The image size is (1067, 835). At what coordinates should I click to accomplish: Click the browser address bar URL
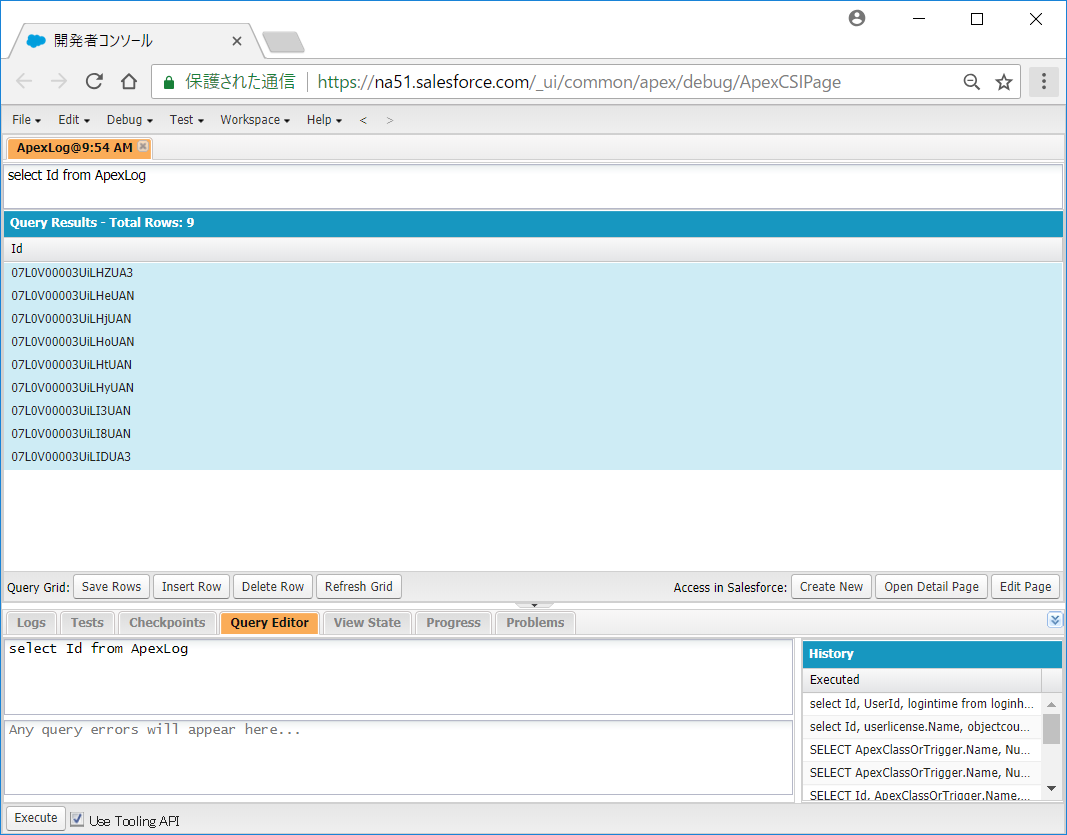579,82
